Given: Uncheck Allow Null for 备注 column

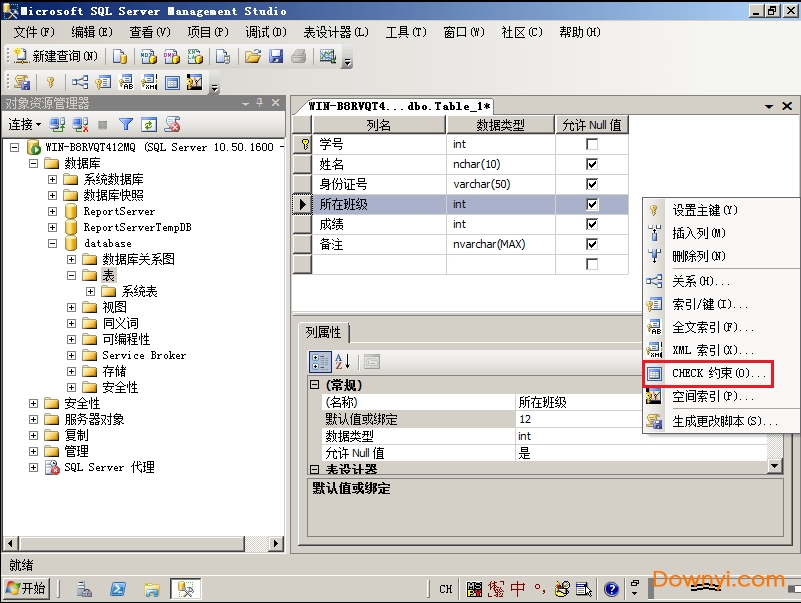Looking at the screenshot, I should 592,244.
